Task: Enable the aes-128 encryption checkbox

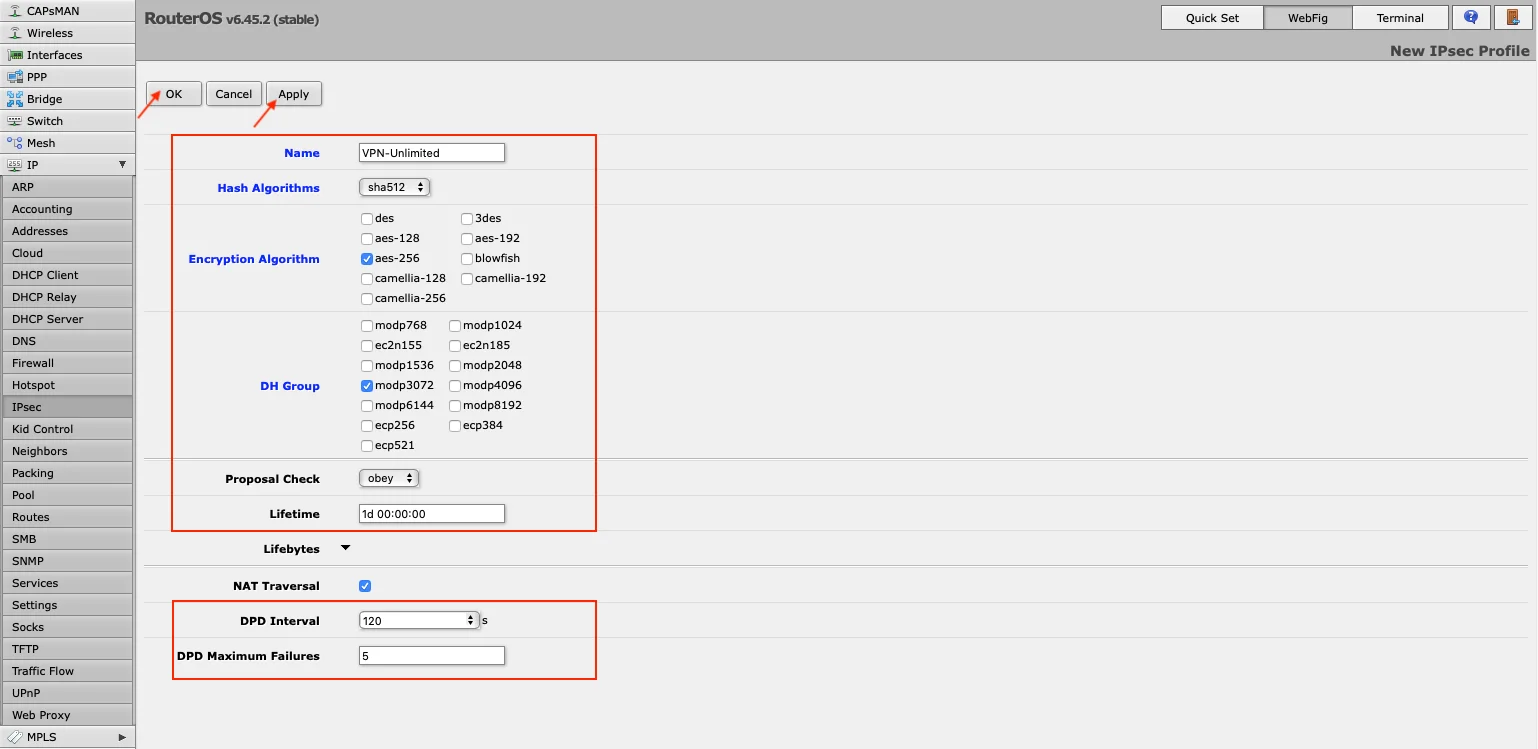Action: (x=367, y=239)
